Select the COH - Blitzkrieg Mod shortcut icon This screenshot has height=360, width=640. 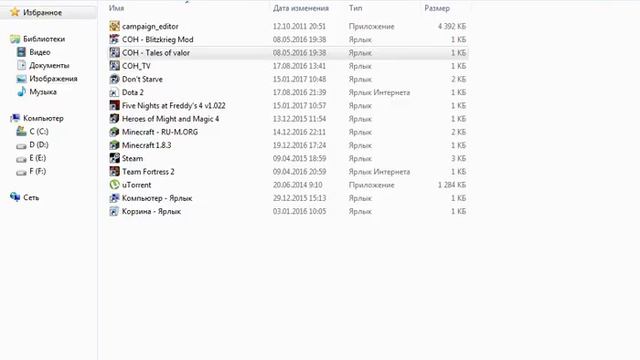click(114, 39)
